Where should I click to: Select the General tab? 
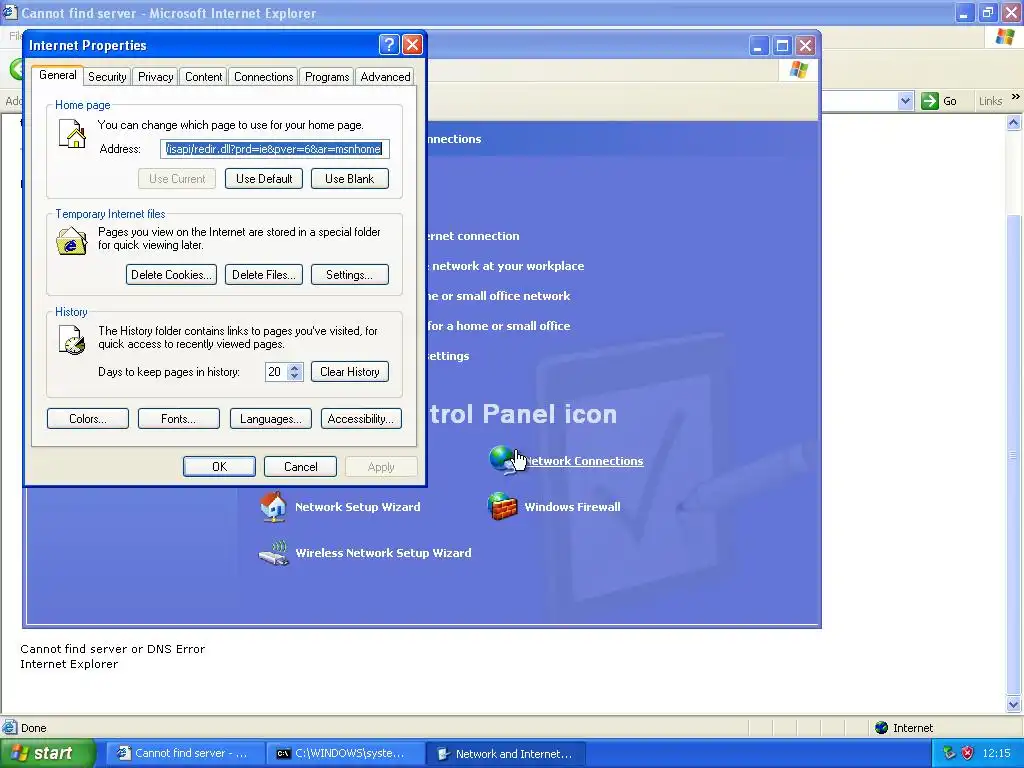57,75
